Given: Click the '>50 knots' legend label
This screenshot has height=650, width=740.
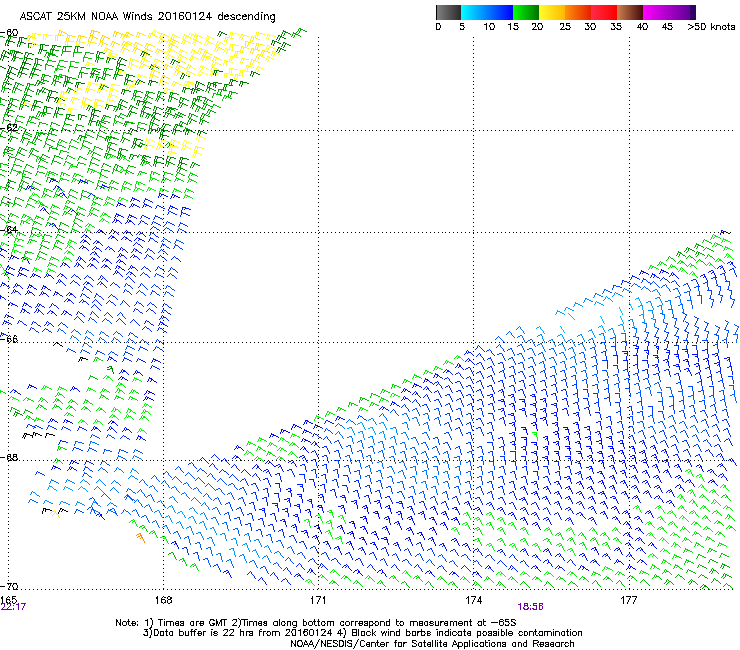Looking at the screenshot, I should point(711,27).
